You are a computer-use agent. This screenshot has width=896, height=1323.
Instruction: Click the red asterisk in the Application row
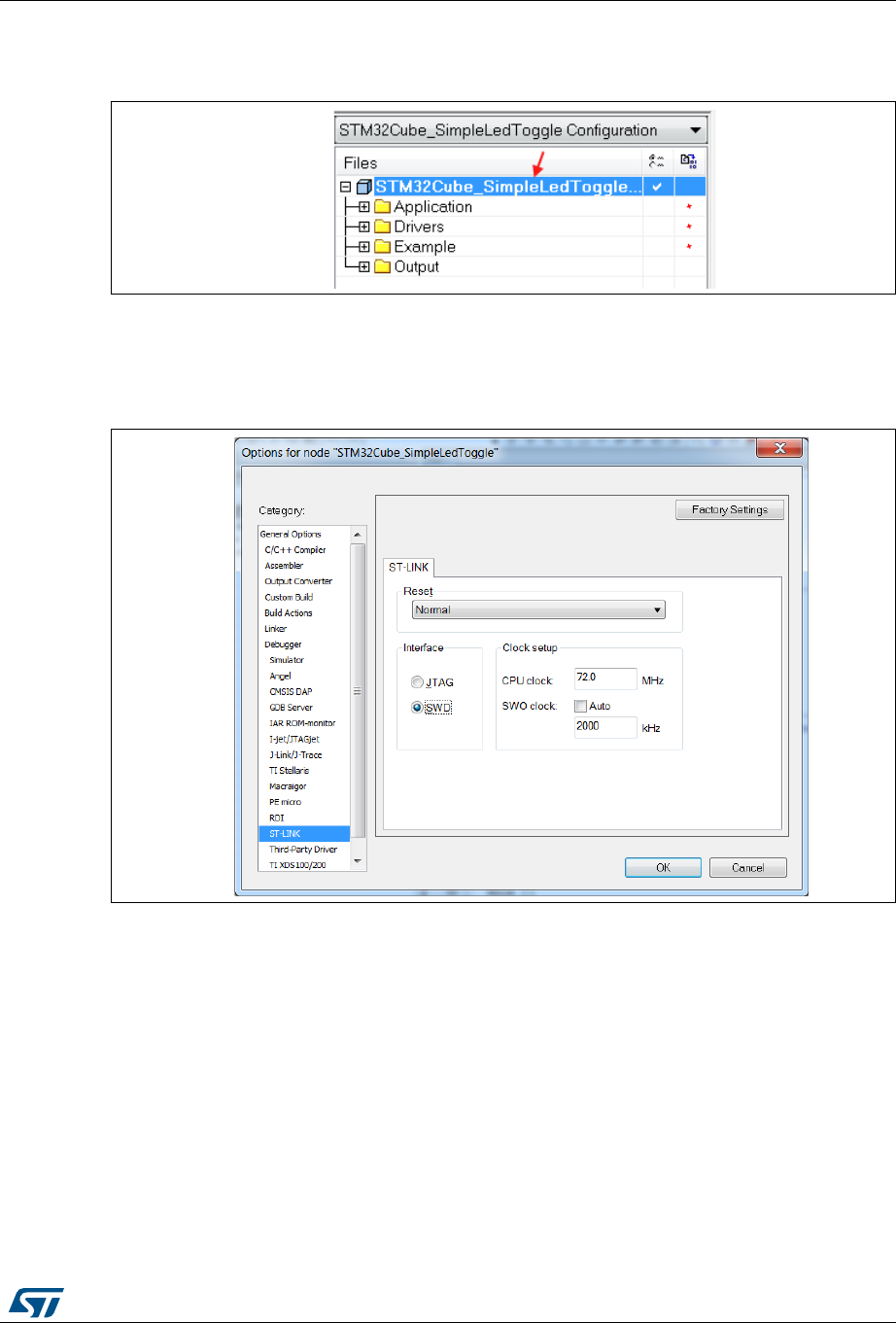tap(689, 208)
